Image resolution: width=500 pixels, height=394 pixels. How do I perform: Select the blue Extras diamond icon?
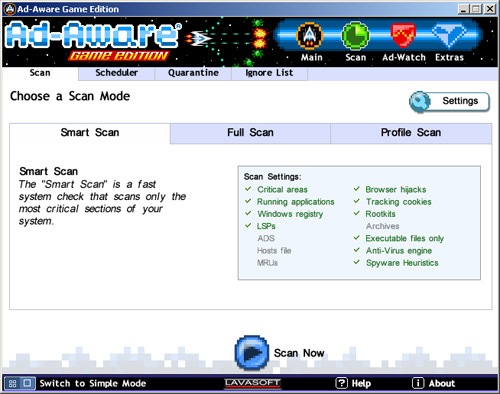[449, 35]
